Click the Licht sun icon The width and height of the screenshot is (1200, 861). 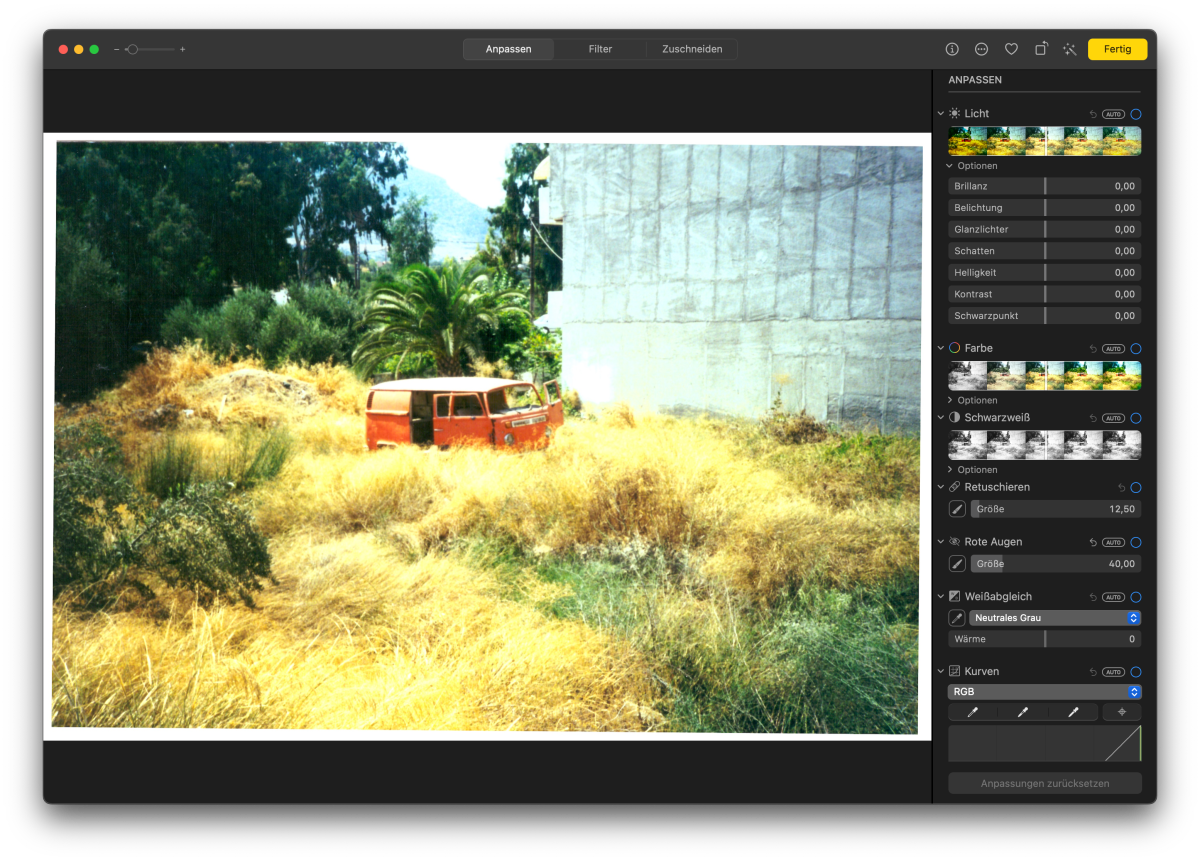click(955, 114)
